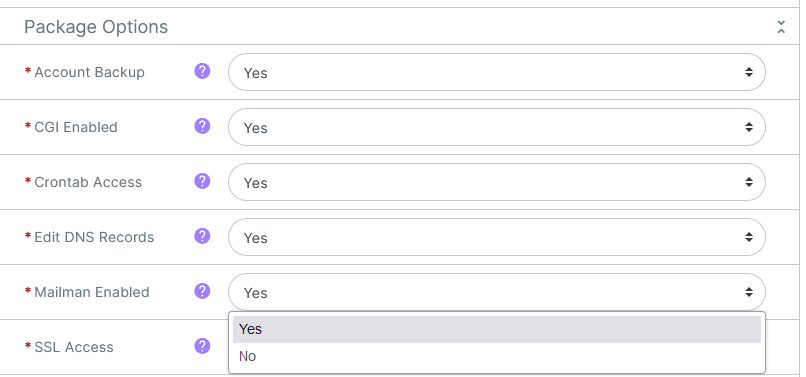This screenshot has height=377, width=806.
Task: View help icon beside Crontab Access
Action: click(202, 181)
